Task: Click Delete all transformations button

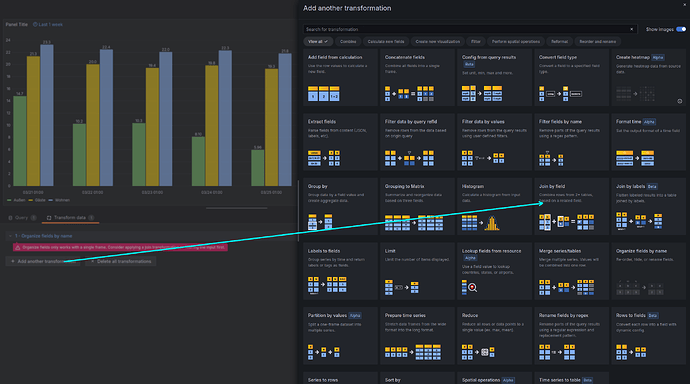Action: pyautogui.click(x=121, y=261)
